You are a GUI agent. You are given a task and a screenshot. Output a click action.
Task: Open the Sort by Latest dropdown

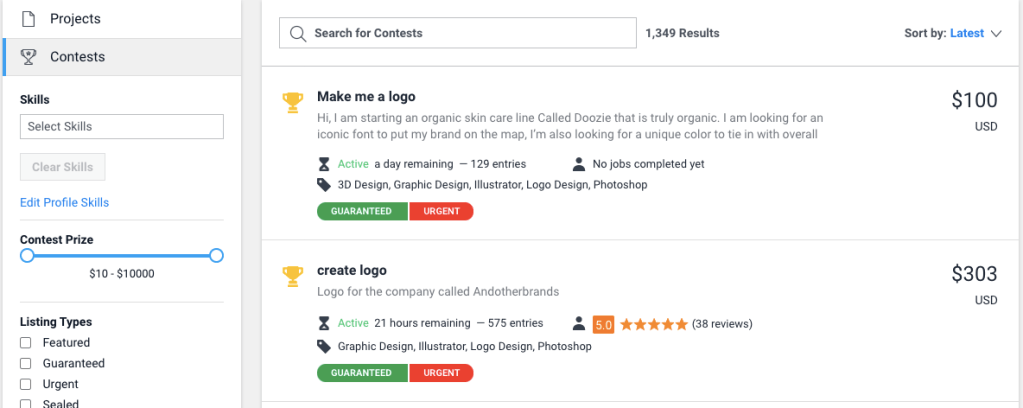pos(966,33)
